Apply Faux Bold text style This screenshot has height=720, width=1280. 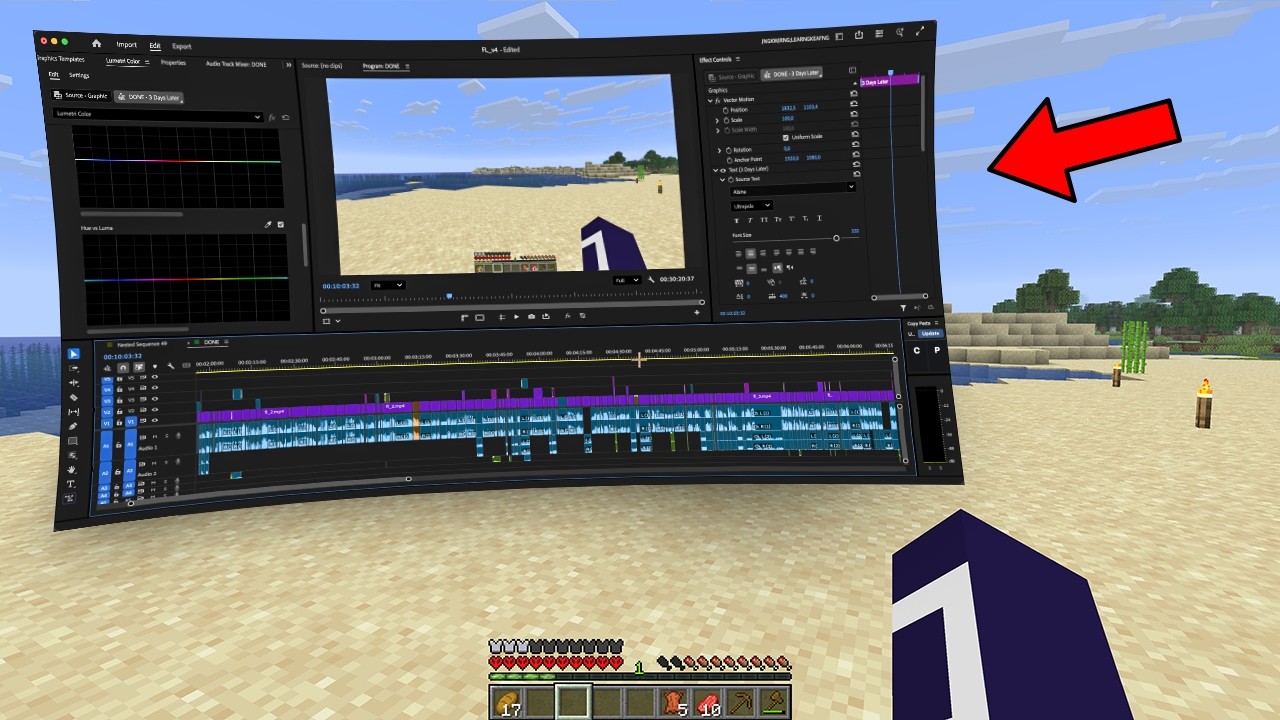[737, 219]
